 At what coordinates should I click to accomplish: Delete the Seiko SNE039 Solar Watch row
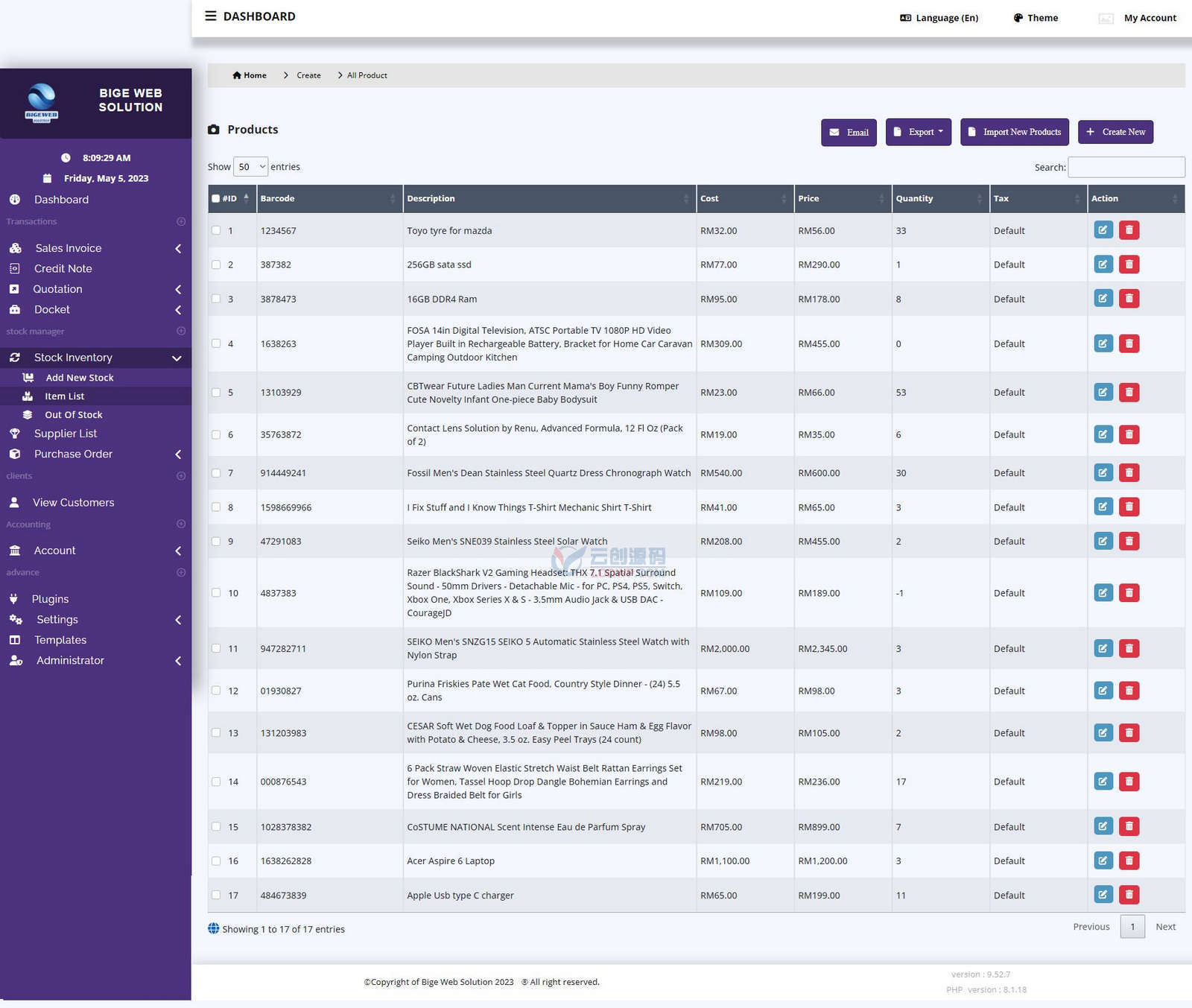pyautogui.click(x=1129, y=541)
